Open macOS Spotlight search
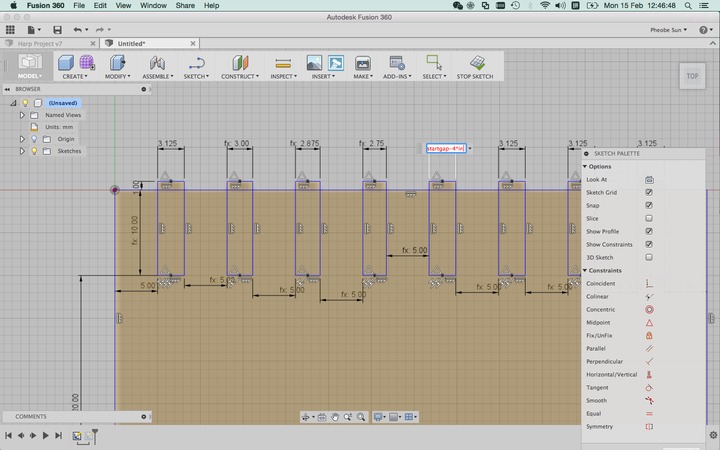The height and width of the screenshot is (450, 720). (688, 6)
